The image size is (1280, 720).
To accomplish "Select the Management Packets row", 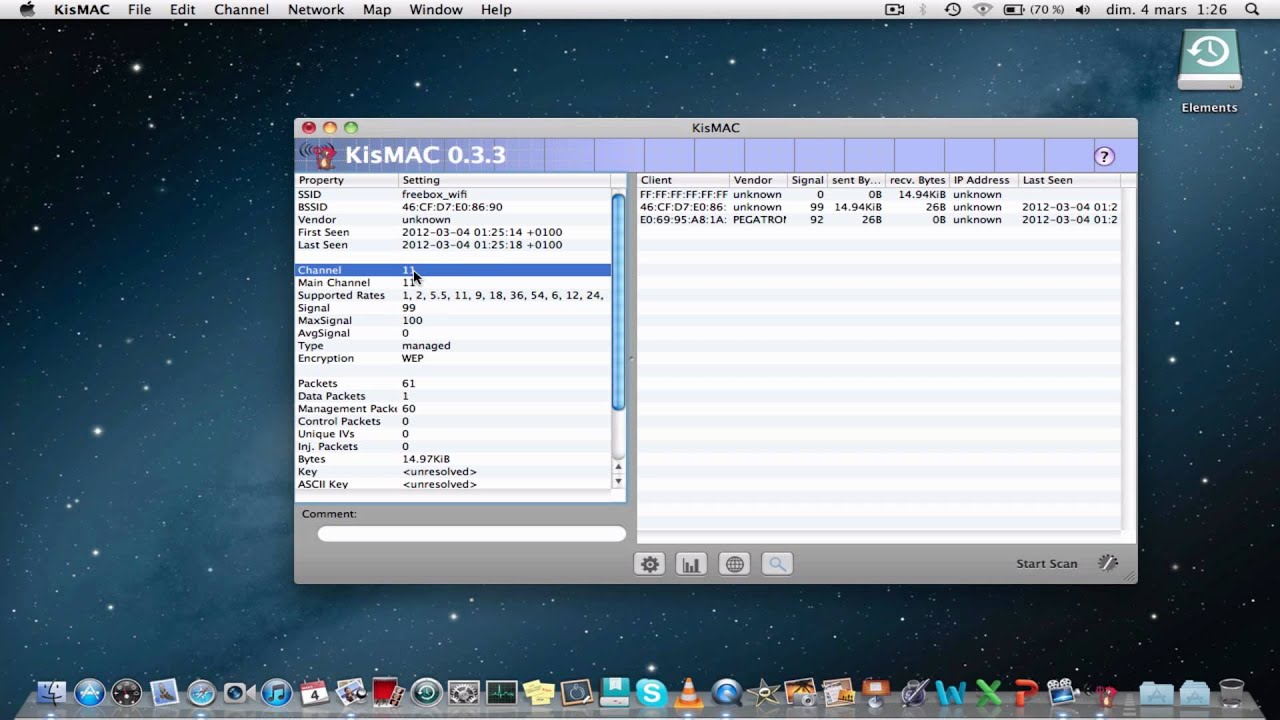I will (x=453, y=409).
